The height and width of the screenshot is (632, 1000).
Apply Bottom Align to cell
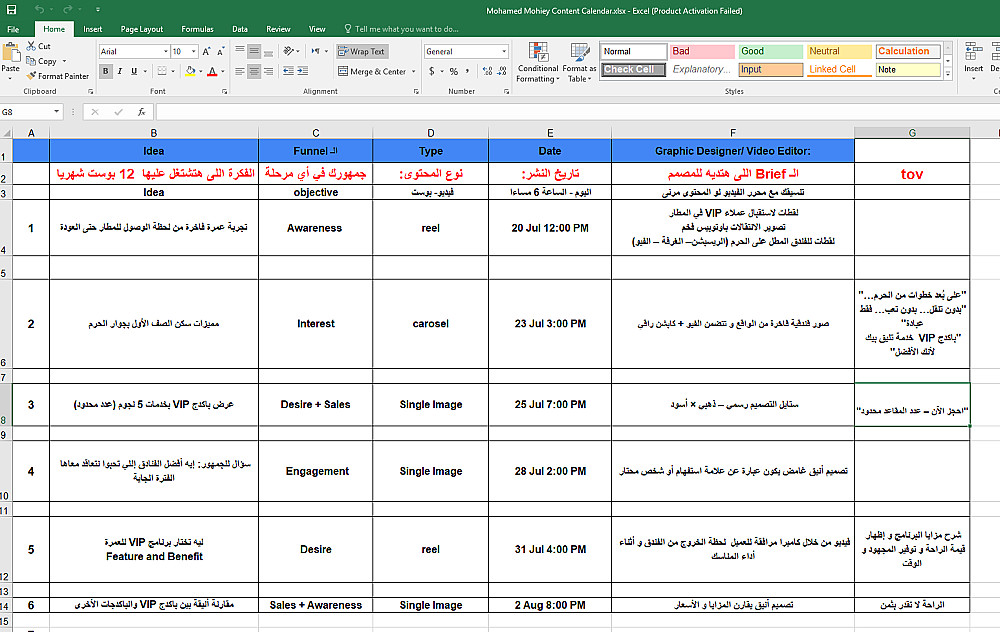pyautogui.click(x=268, y=52)
